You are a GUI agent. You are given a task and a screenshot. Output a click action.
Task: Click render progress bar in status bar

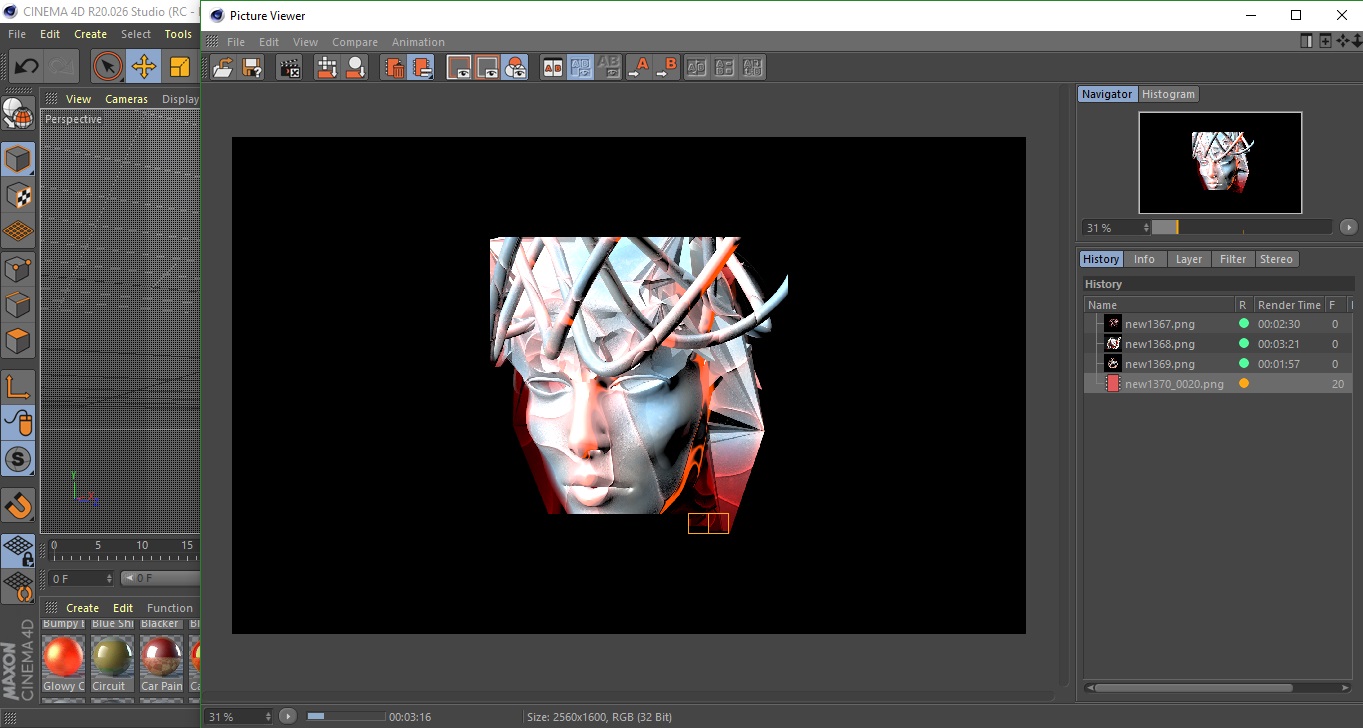point(345,716)
